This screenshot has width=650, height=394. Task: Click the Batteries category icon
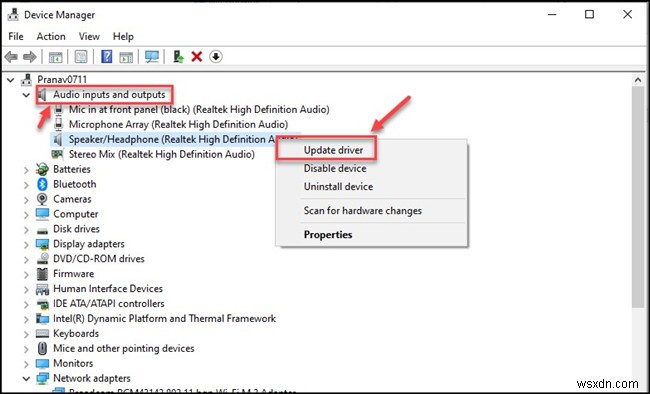tap(42, 169)
